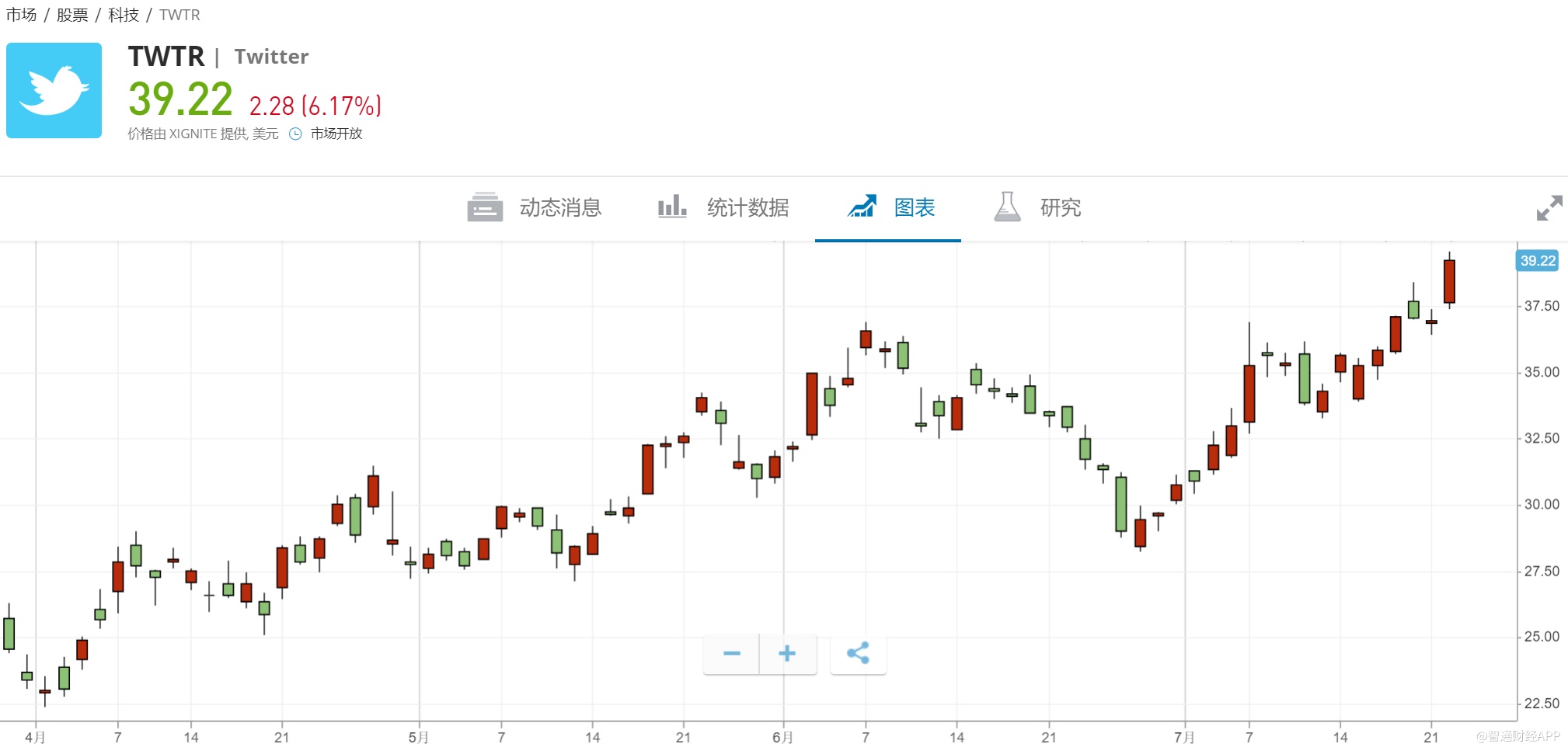
Task: Click the Twitter bird logo
Action: point(54,90)
